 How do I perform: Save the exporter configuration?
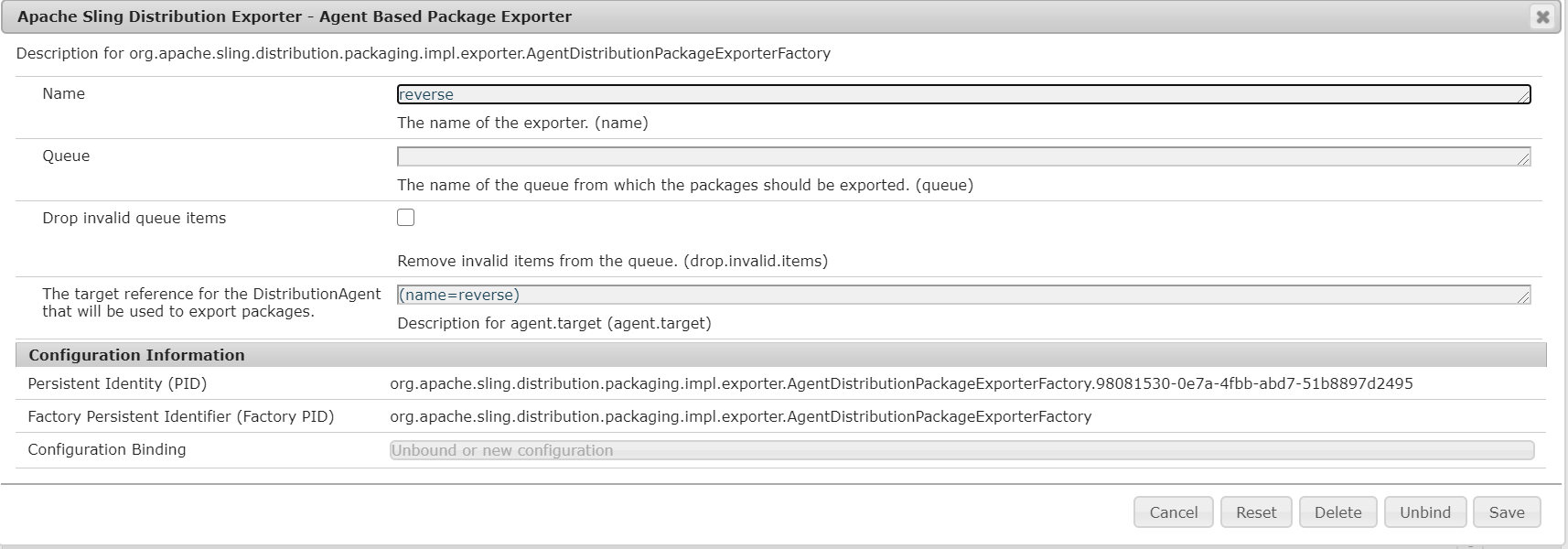1506,512
